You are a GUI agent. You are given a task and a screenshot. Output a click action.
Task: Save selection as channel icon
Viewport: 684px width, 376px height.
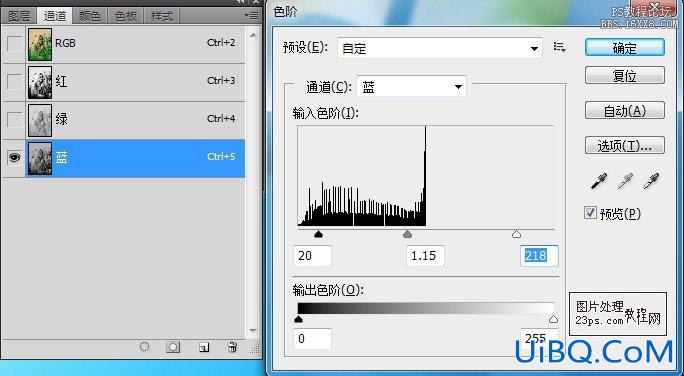click(x=173, y=347)
